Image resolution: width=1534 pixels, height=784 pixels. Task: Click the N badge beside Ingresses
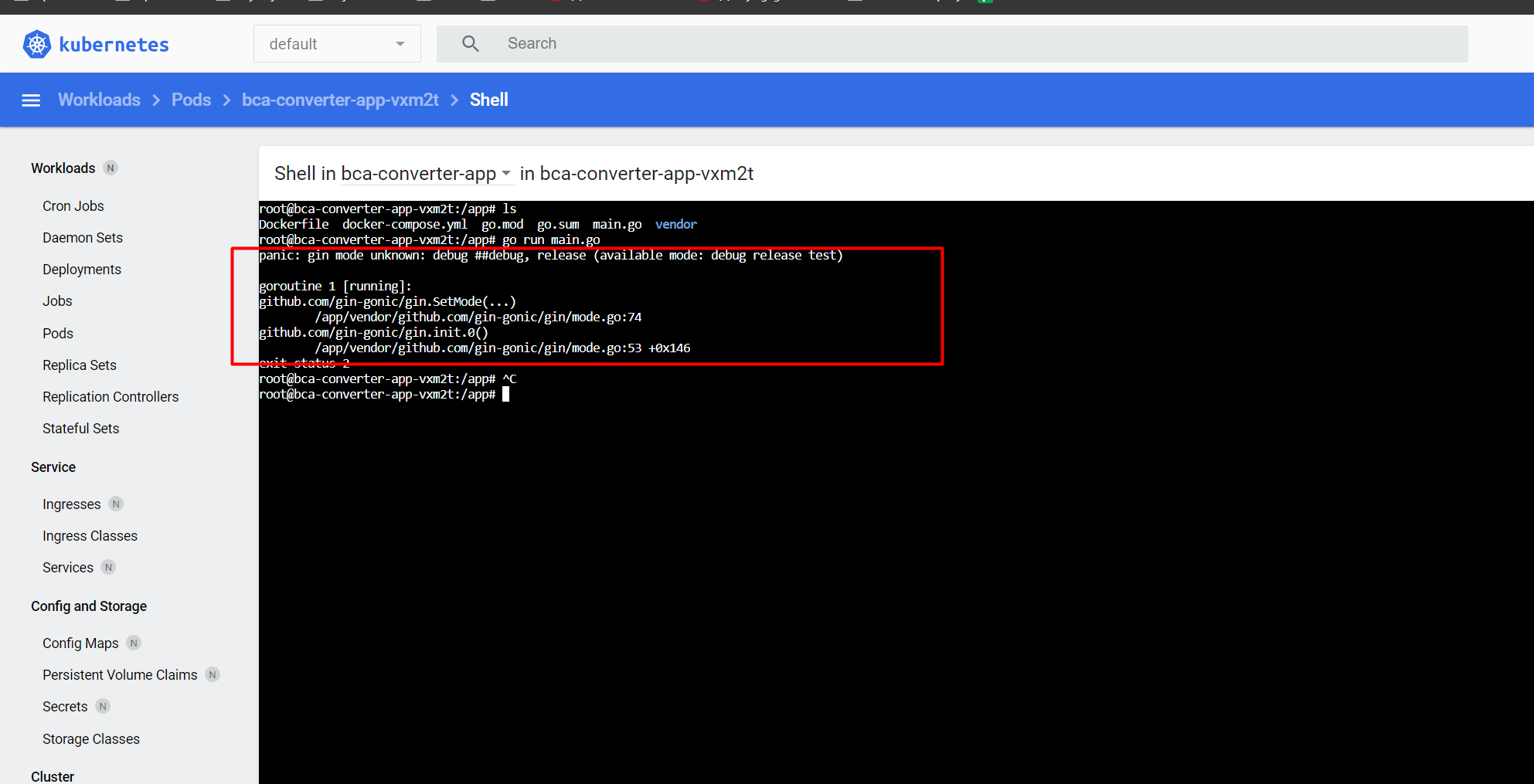pos(116,504)
